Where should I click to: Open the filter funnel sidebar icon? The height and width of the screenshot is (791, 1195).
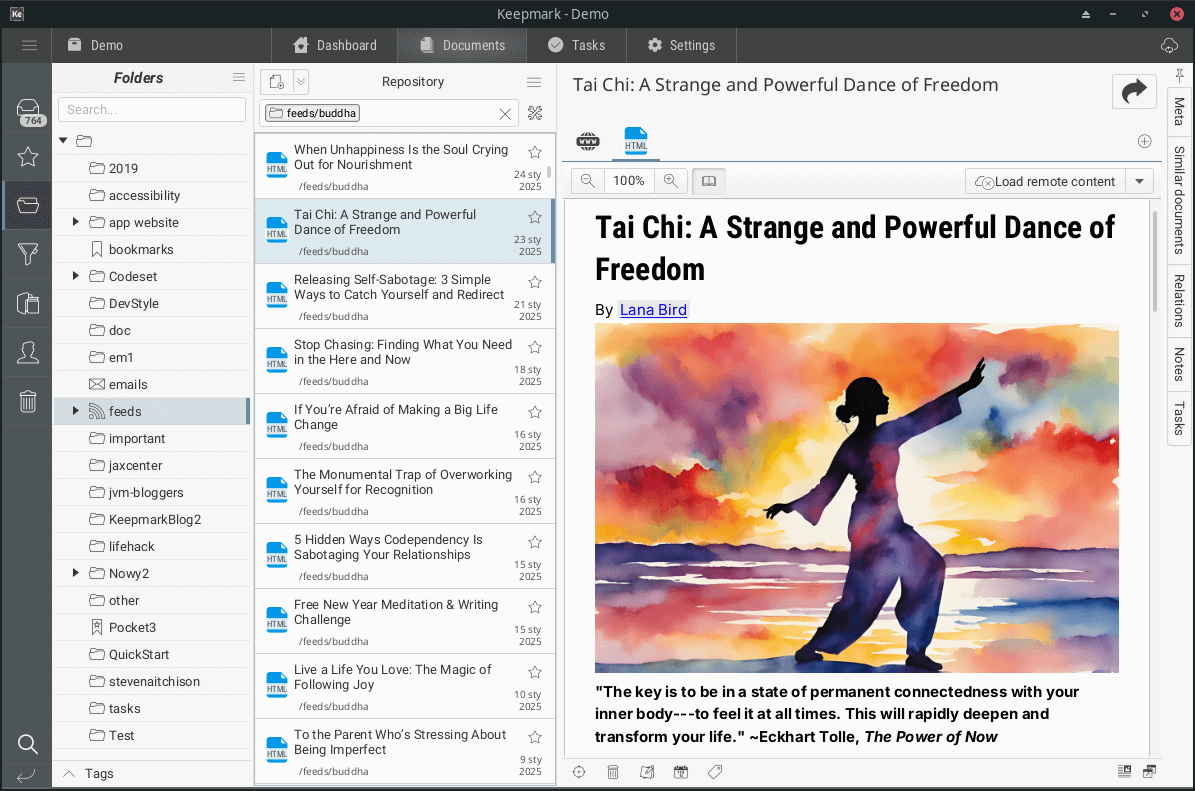click(x=28, y=255)
